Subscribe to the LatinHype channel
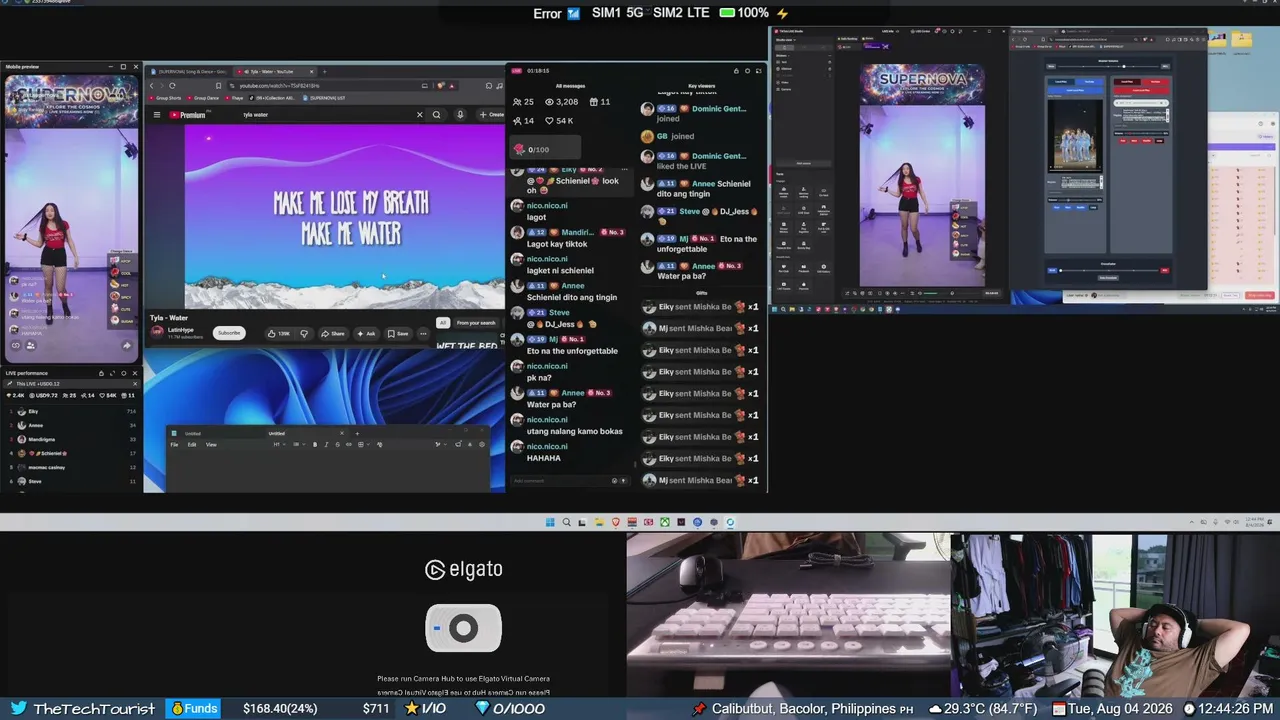The image size is (1280, 720). click(229, 333)
